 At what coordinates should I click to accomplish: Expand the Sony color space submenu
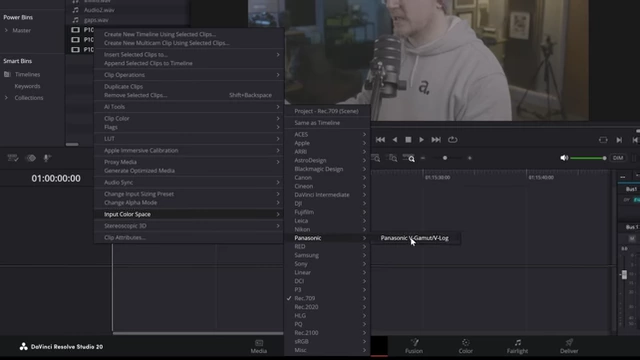point(328,264)
